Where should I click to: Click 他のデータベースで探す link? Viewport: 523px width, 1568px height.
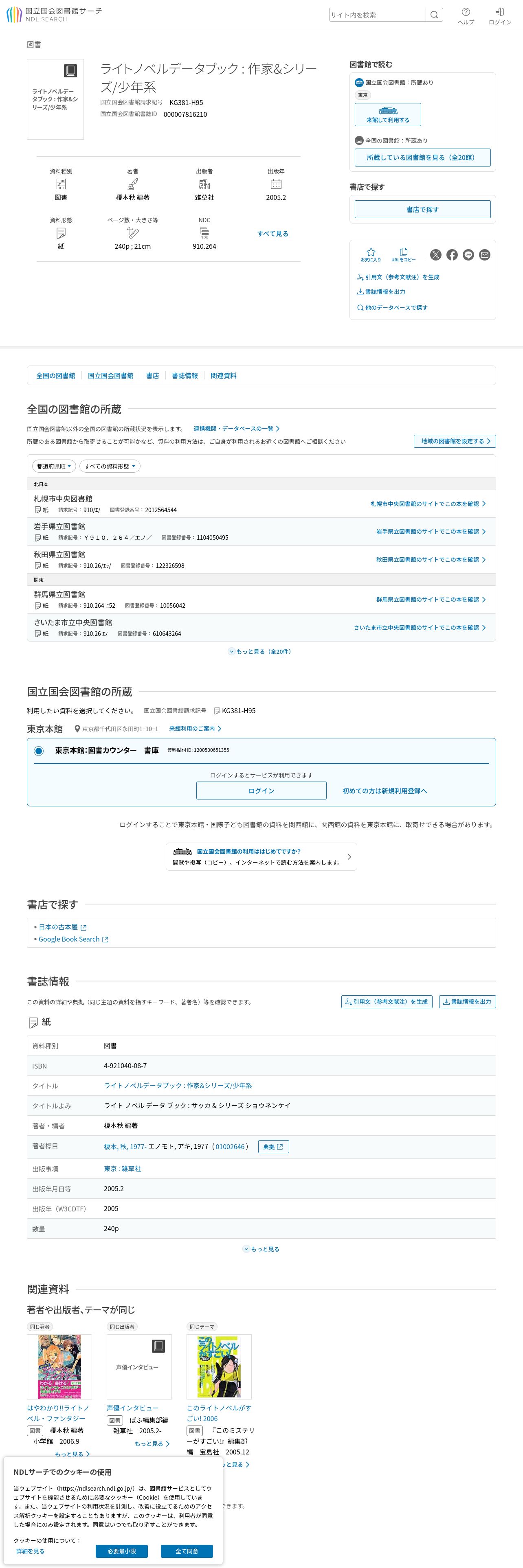click(x=392, y=307)
